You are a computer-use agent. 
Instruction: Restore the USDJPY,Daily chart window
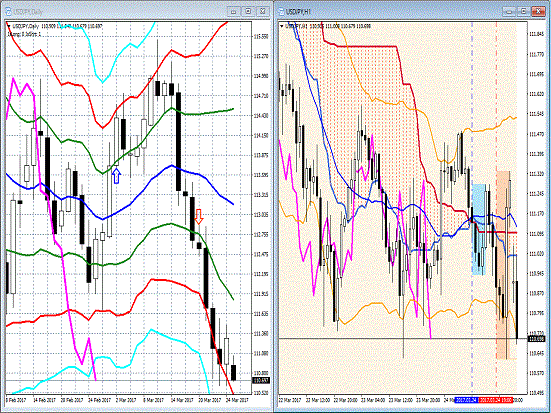tap(248, 12)
